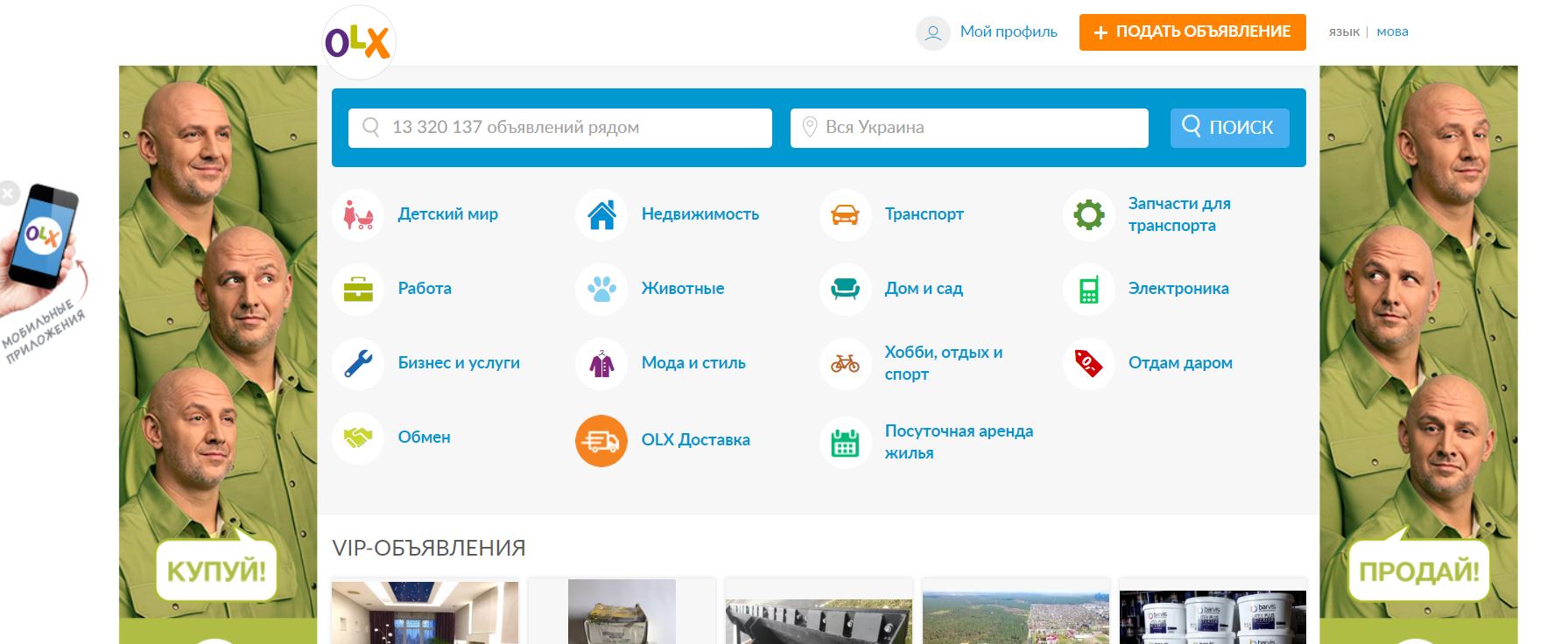Viewport: 1568px width, 644px height.
Task: Open OLX Доставка link
Action: coord(696,440)
